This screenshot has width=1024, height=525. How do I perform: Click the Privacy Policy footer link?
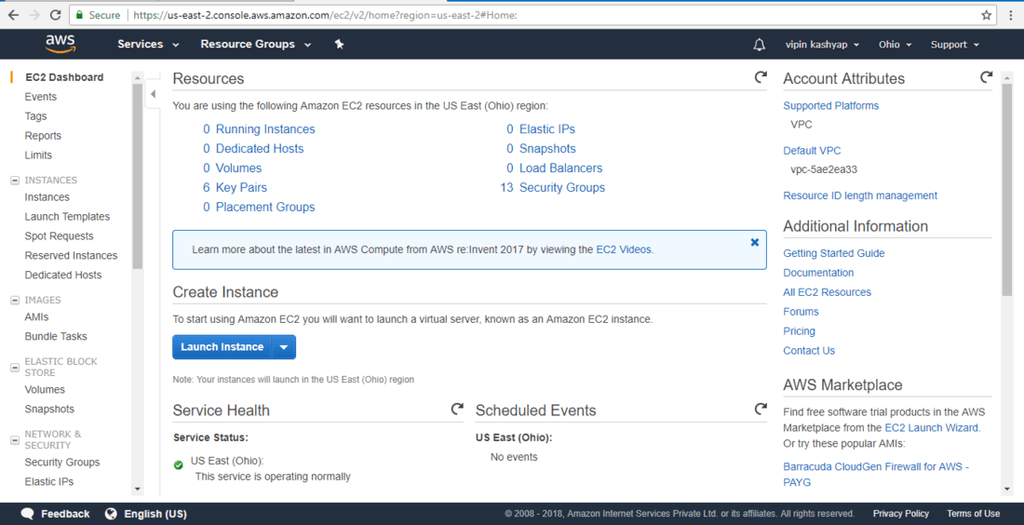901,514
